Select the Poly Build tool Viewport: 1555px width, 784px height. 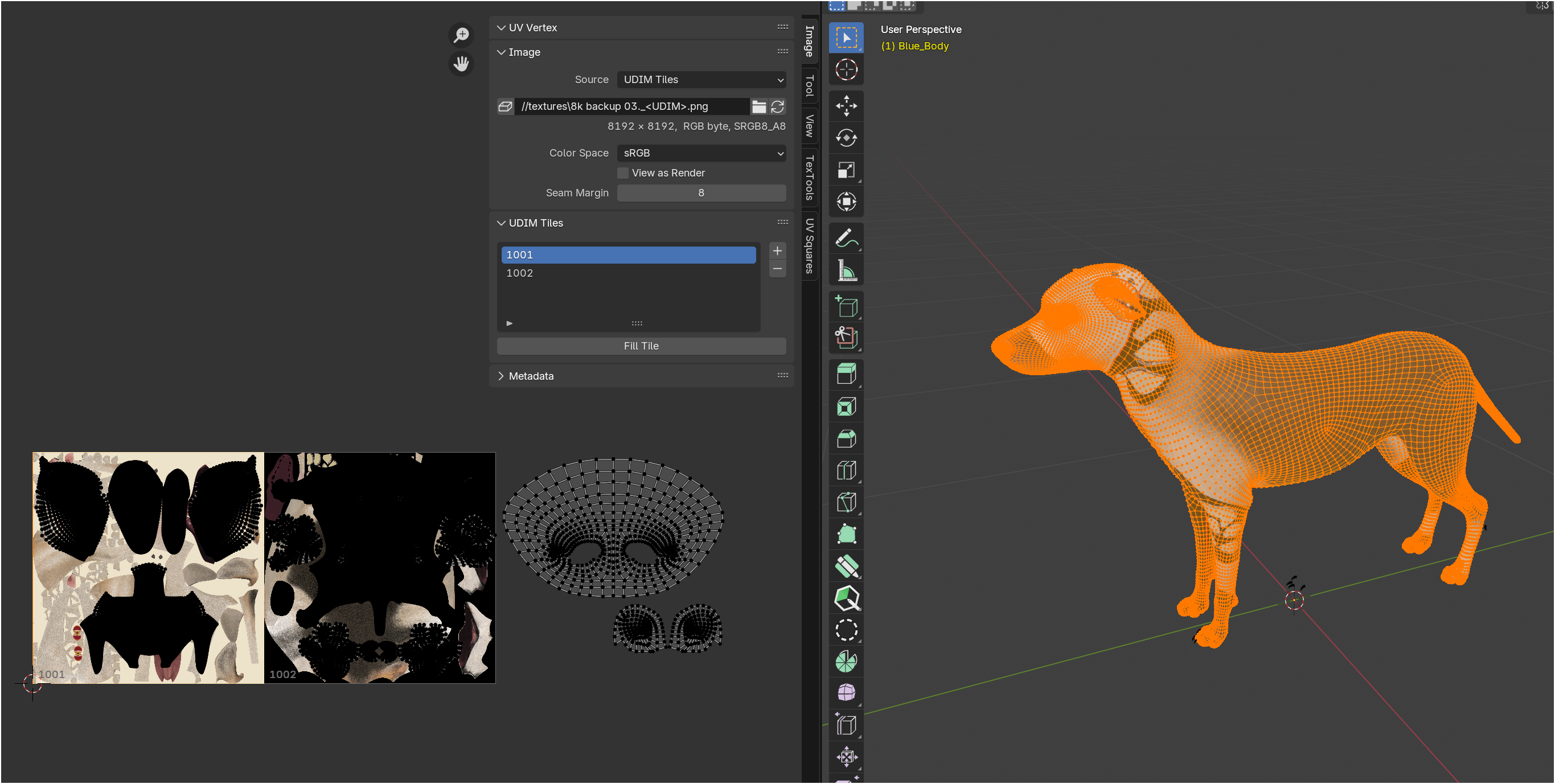pos(846,534)
